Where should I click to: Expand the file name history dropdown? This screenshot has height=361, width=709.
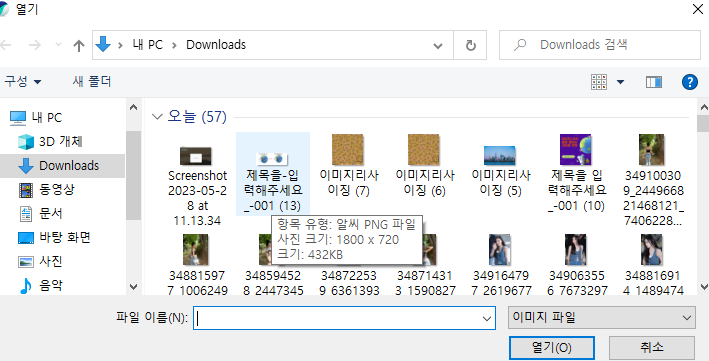[487, 318]
